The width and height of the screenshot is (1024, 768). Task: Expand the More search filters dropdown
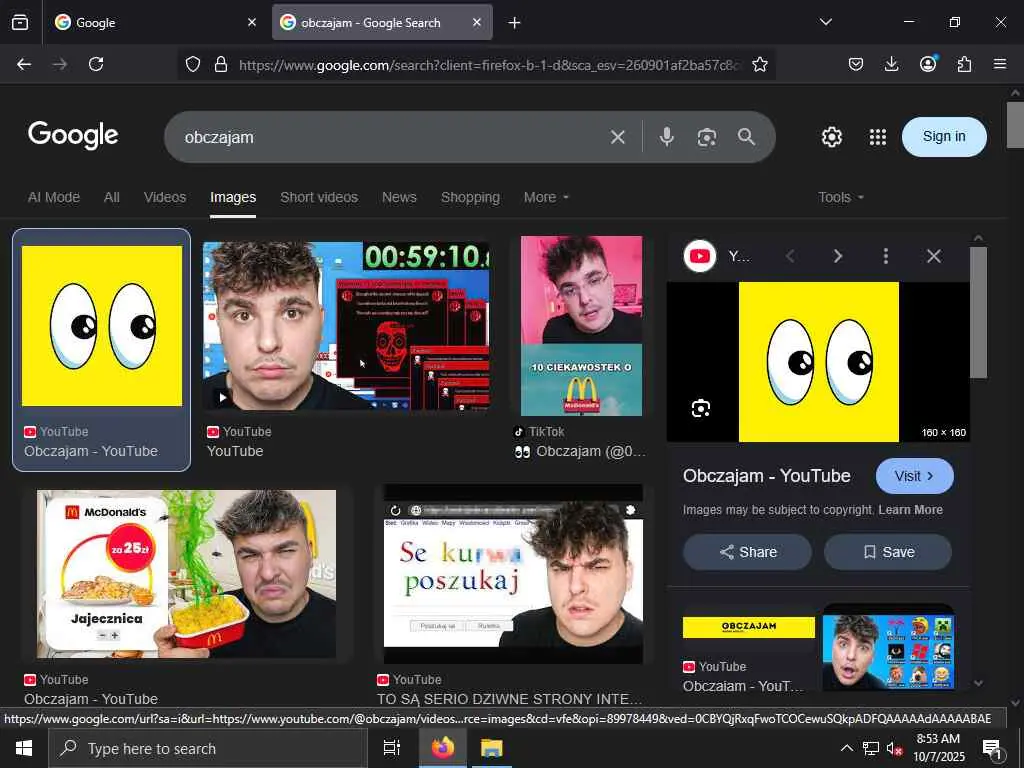[546, 197]
